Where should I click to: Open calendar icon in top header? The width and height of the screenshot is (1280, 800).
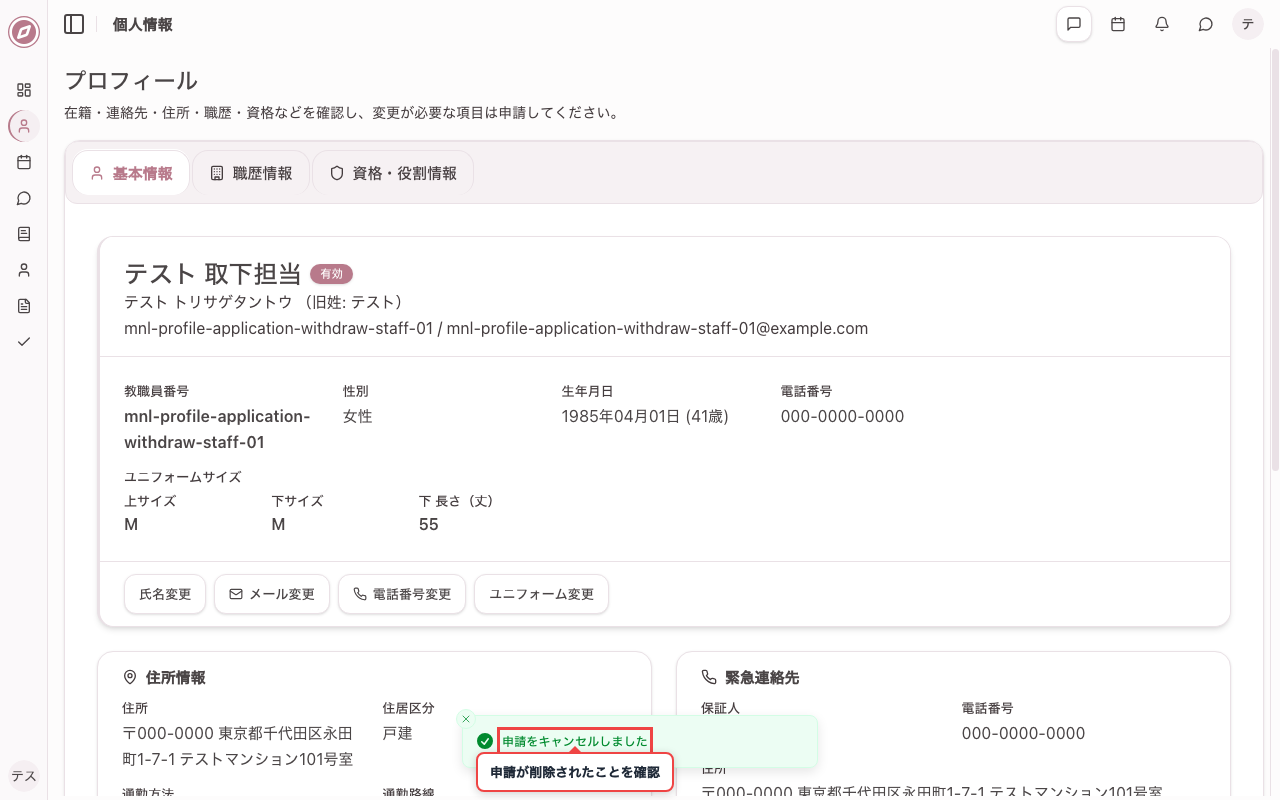(1118, 24)
